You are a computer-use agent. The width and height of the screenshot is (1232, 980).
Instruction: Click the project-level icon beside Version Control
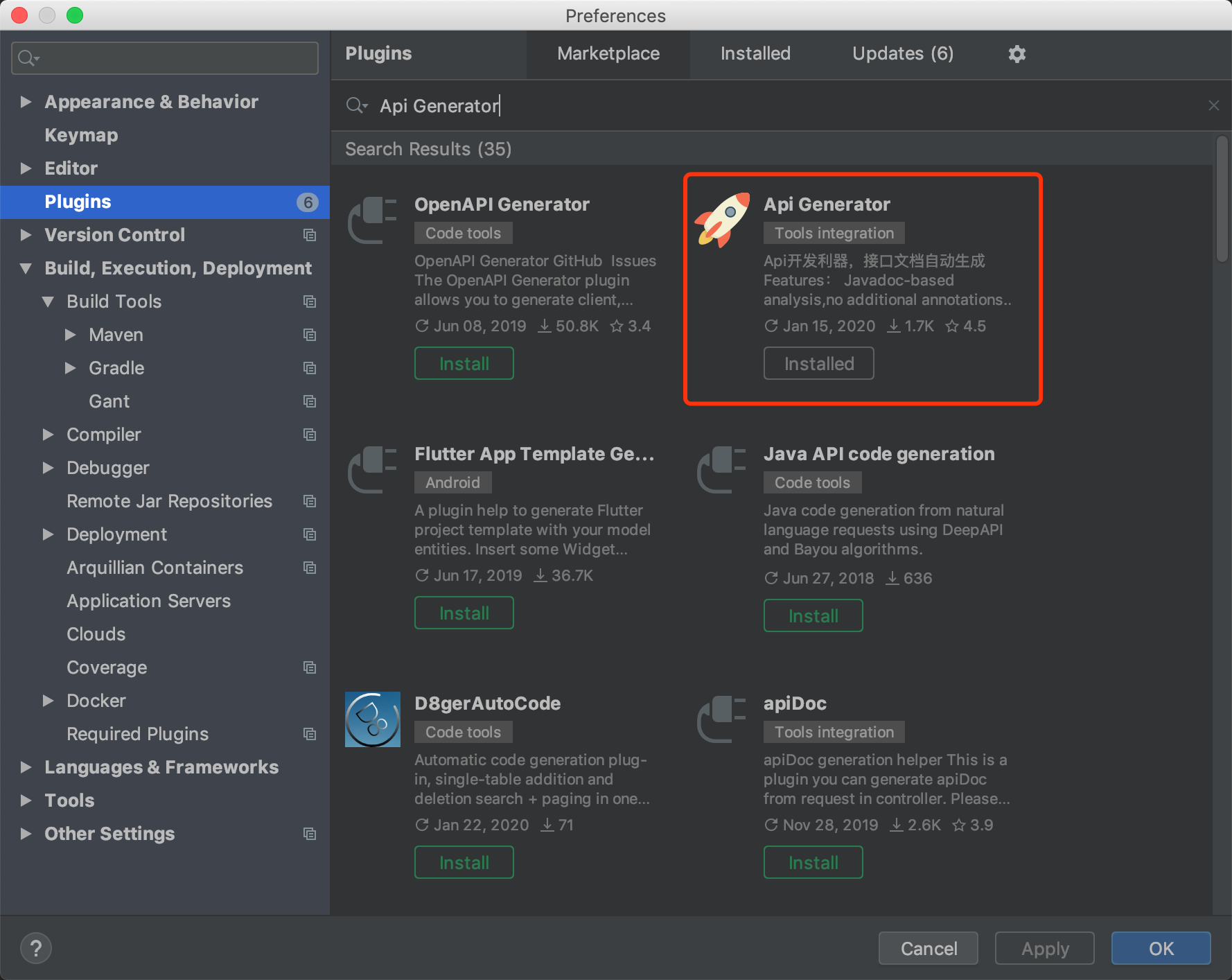tap(310, 235)
